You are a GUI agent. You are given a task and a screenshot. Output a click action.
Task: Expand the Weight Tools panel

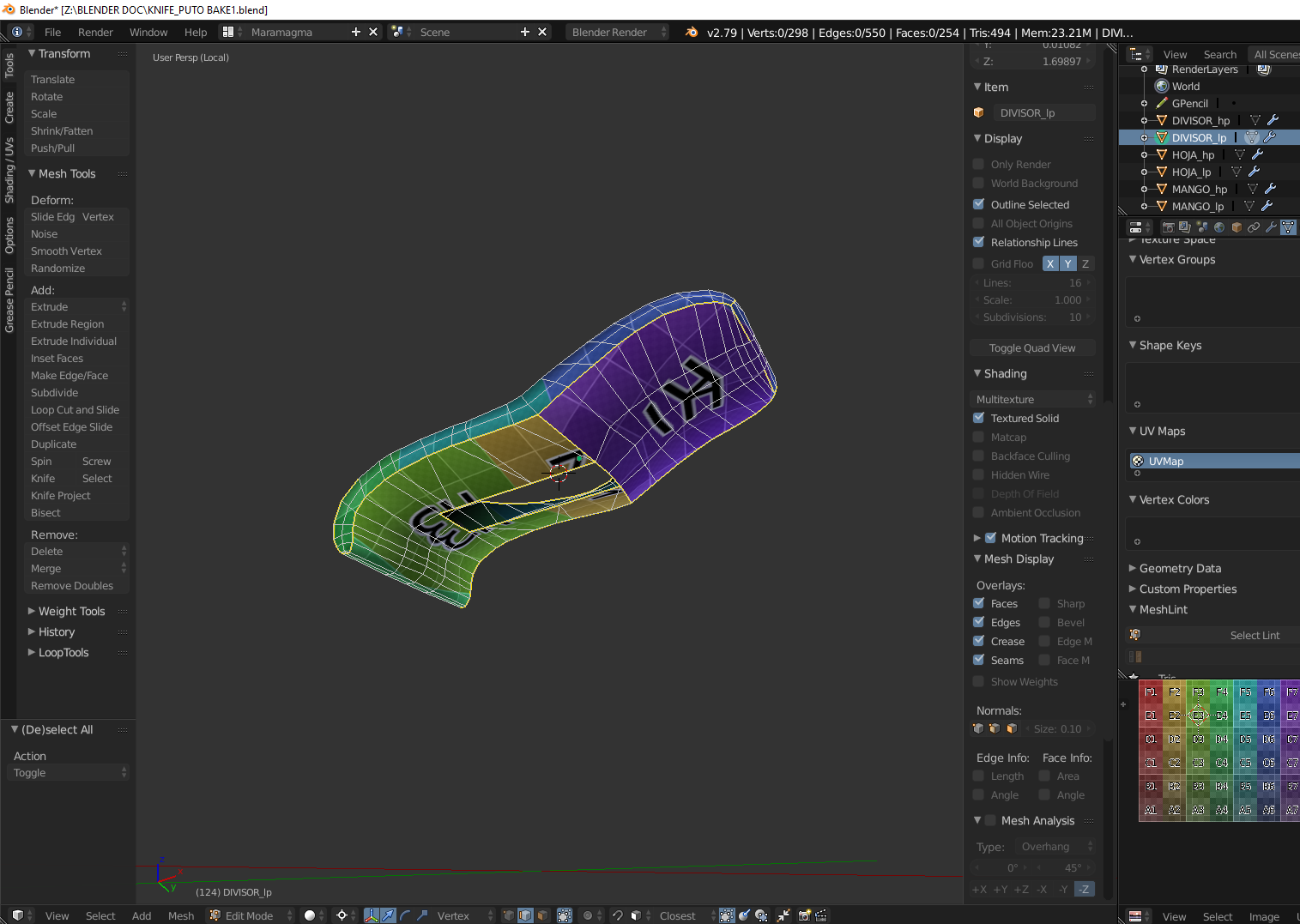(x=71, y=611)
